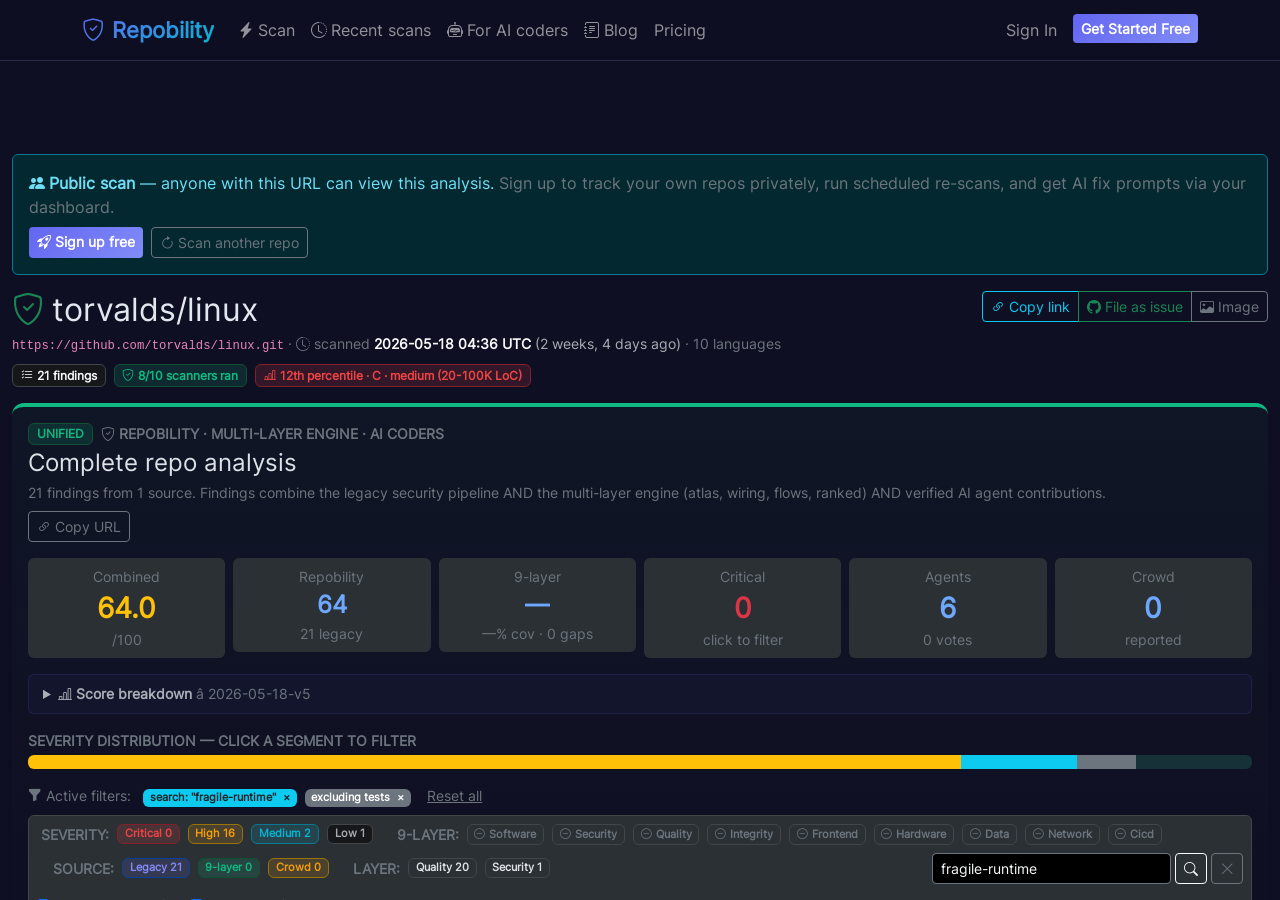Click the Crowd 0 reported card
1280x900 pixels.
1153,608
